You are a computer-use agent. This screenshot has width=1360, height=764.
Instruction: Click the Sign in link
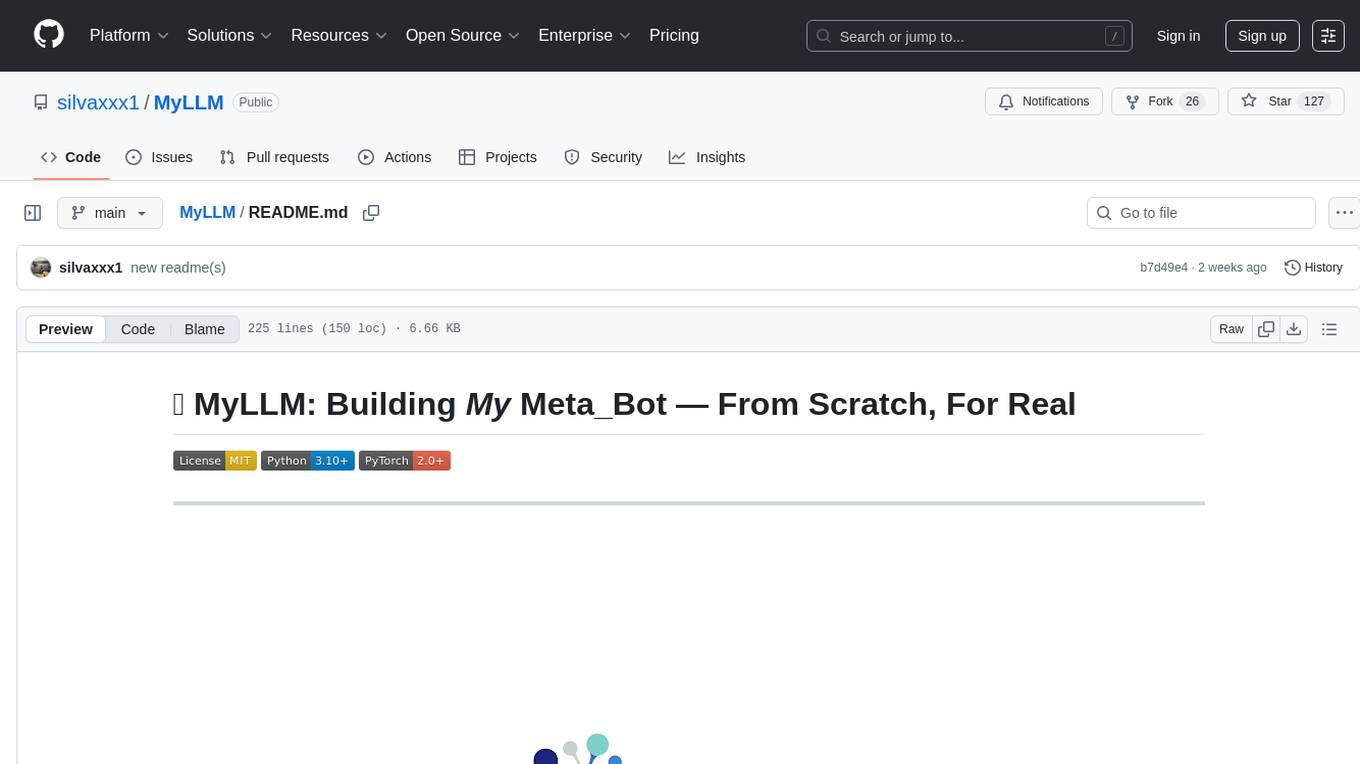[1178, 36]
